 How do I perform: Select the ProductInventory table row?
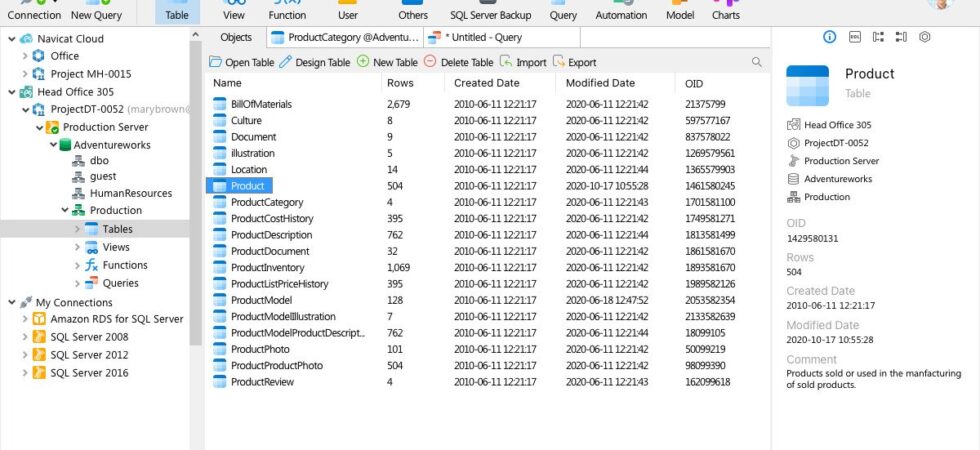(488, 268)
